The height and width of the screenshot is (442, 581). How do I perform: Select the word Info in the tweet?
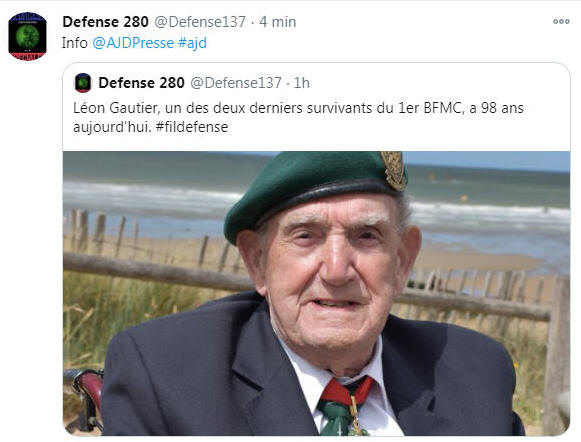(74, 43)
